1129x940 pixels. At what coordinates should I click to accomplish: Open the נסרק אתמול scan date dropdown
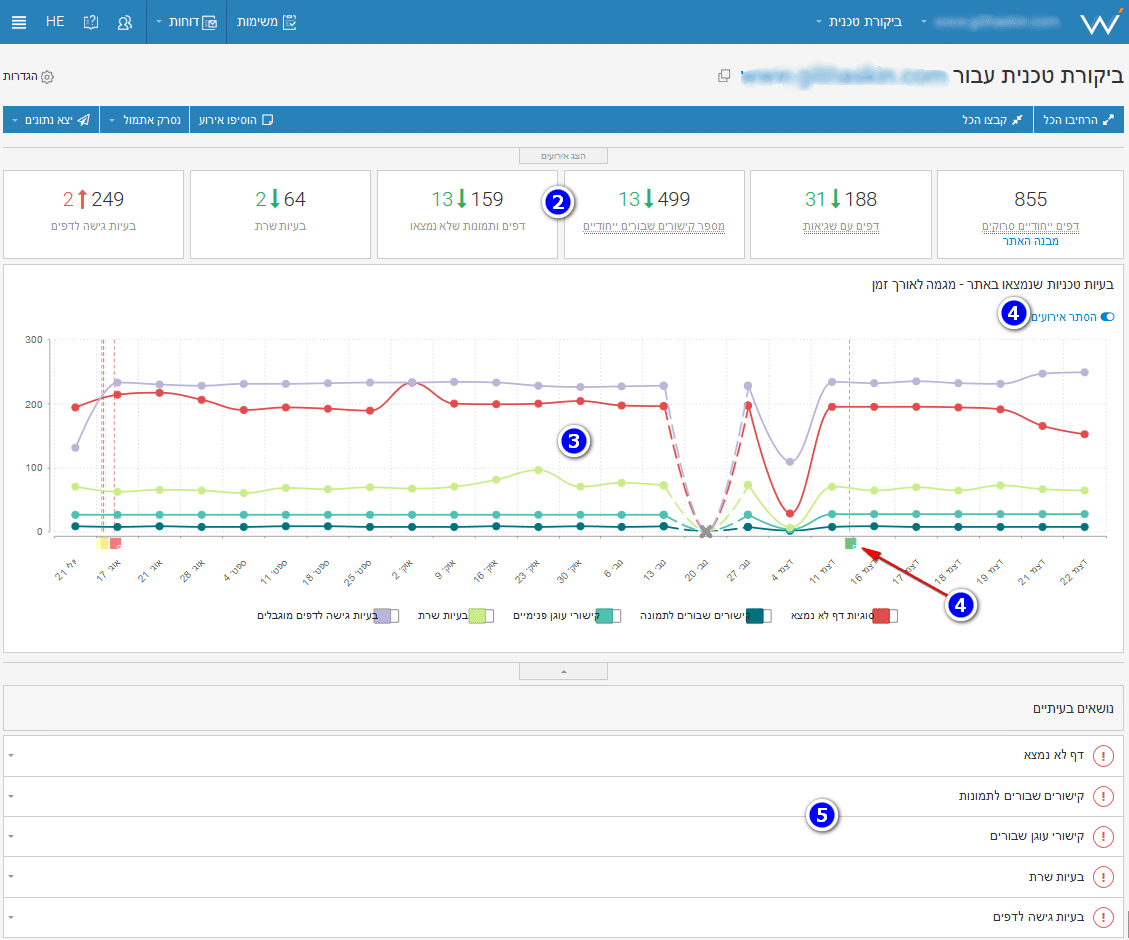click(145, 120)
